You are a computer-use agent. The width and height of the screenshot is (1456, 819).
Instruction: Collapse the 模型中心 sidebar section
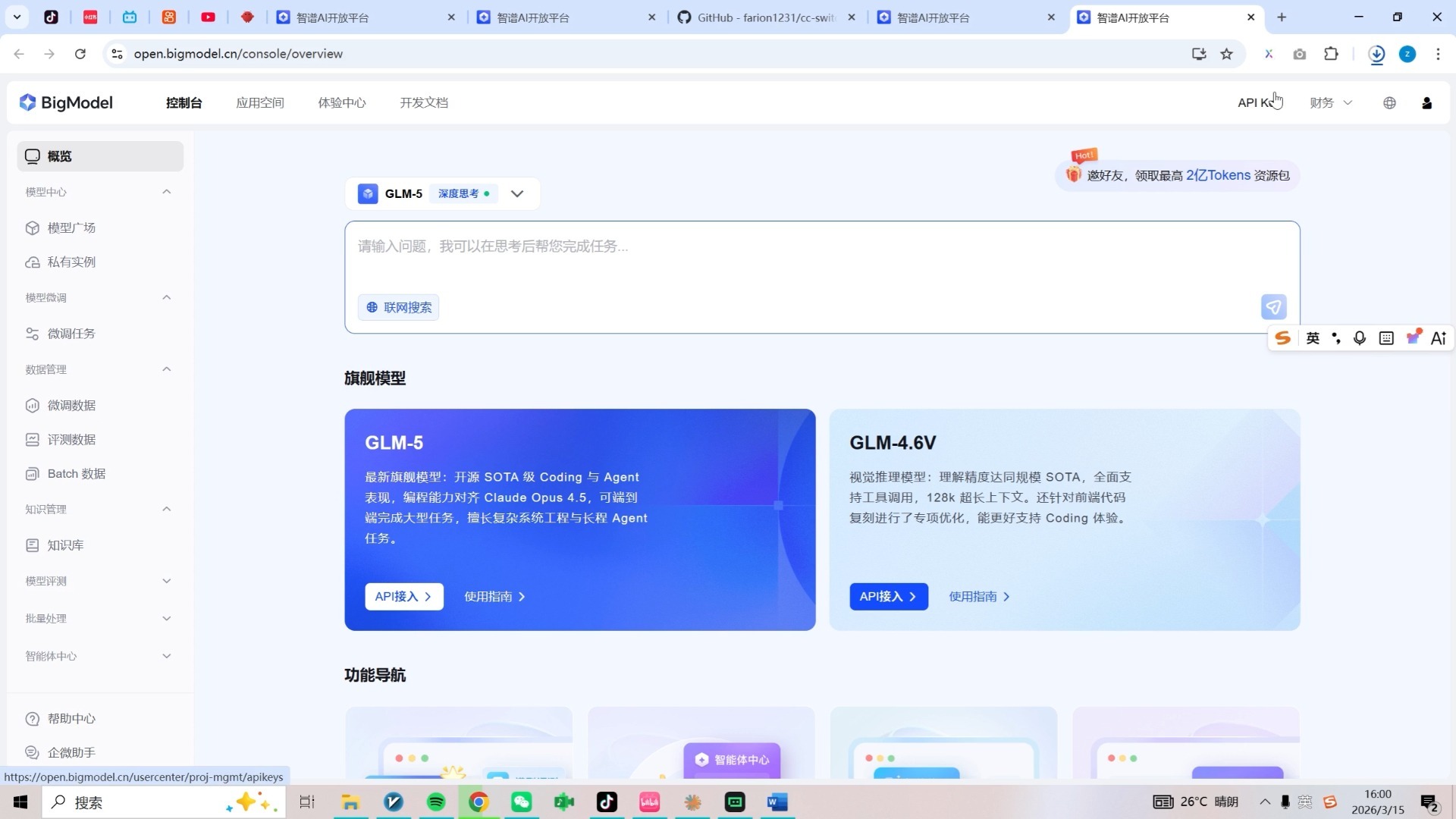[166, 192]
